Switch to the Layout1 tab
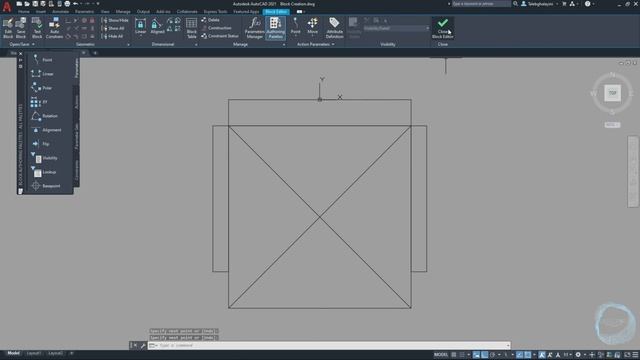 click(x=34, y=353)
